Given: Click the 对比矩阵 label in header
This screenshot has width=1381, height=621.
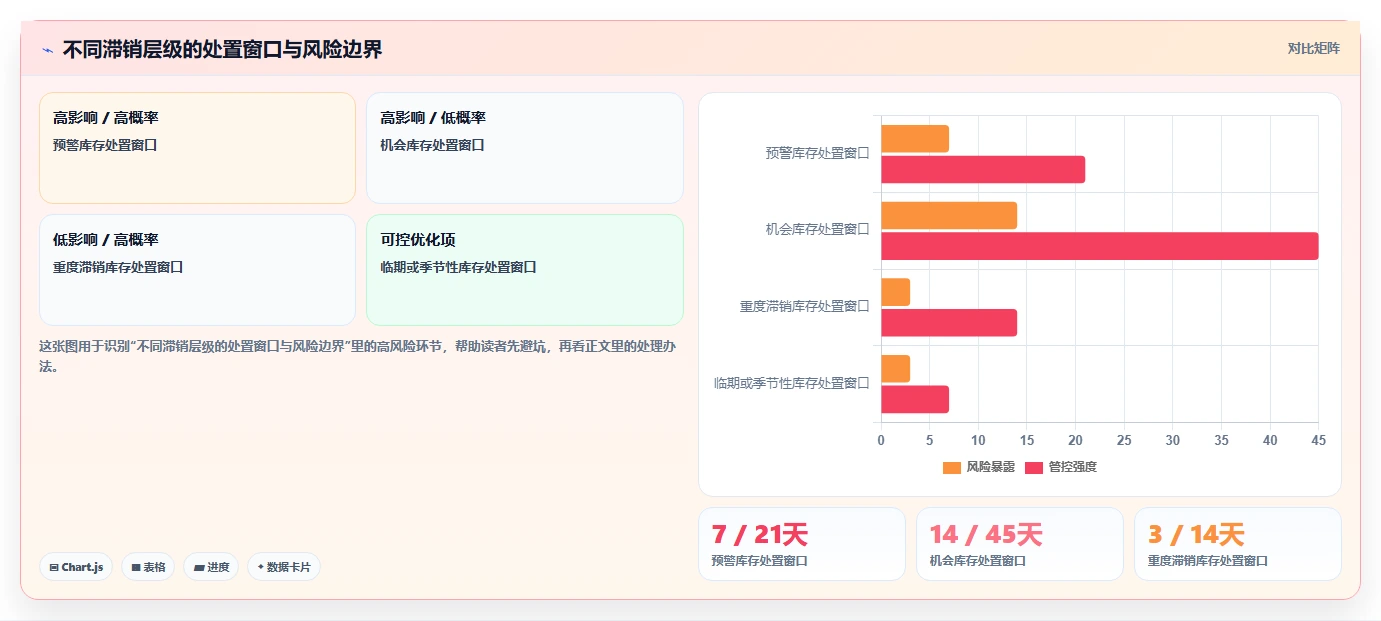Looking at the screenshot, I should (1313, 48).
